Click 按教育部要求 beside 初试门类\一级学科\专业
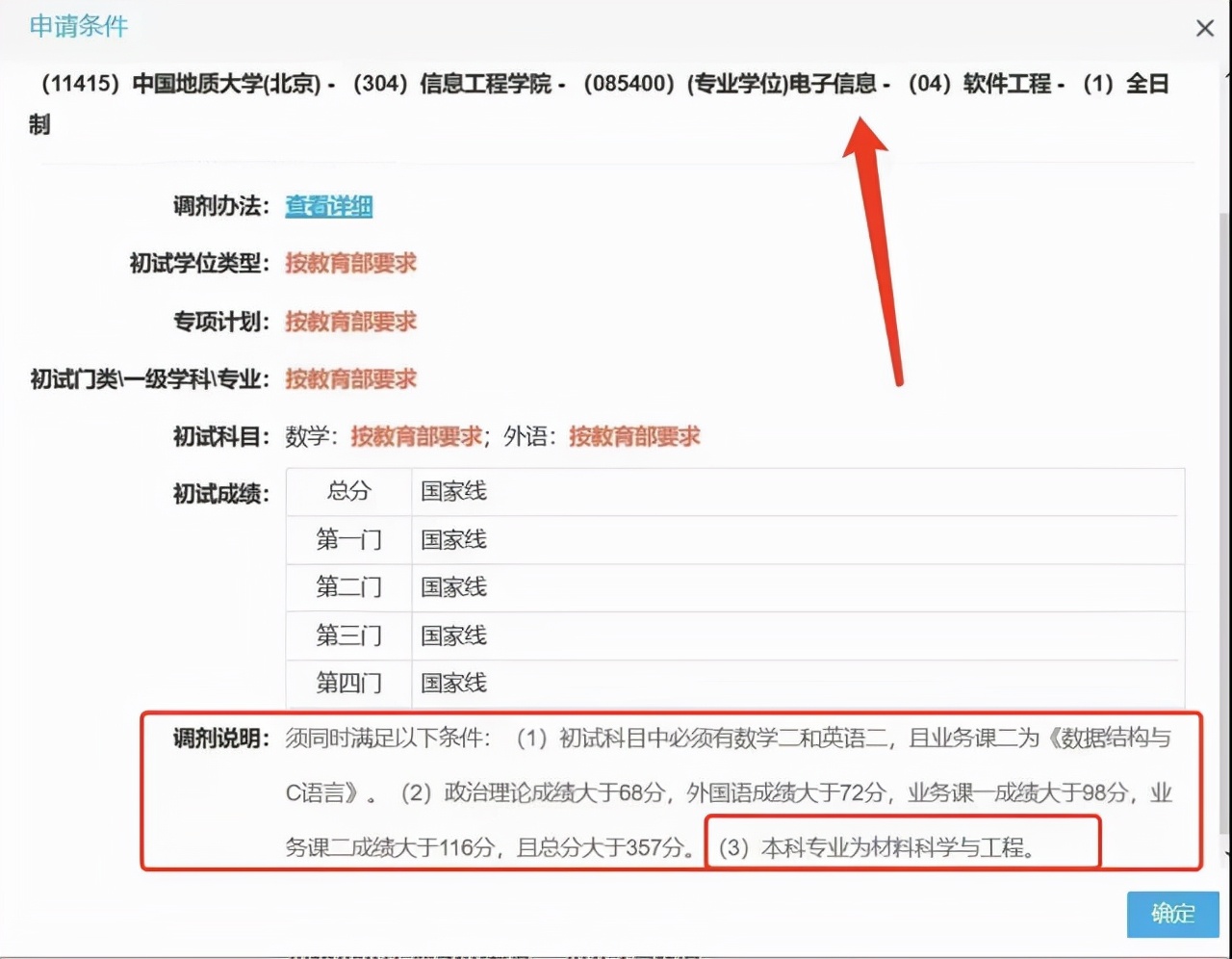The image size is (1232, 959). [x=350, y=378]
